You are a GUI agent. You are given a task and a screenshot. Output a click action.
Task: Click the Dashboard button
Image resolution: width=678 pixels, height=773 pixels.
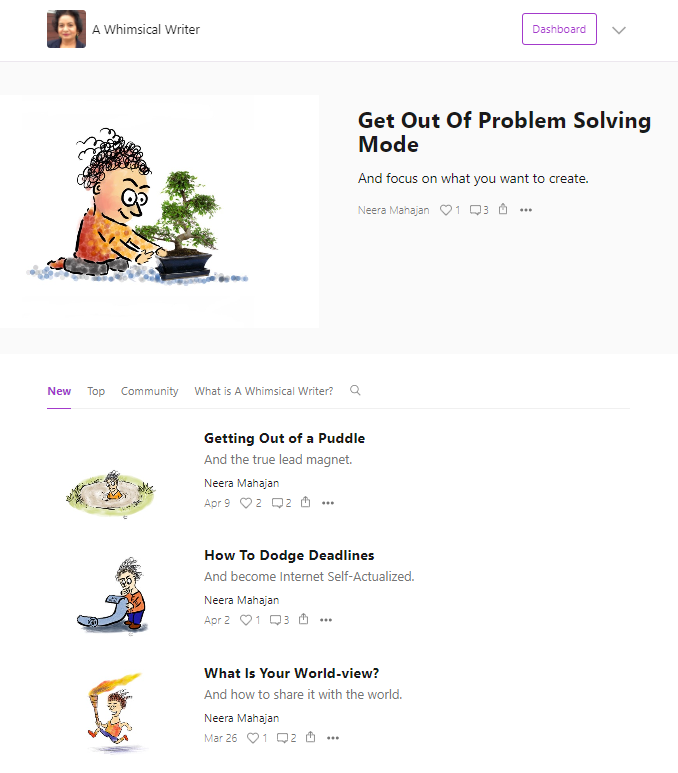(x=559, y=29)
